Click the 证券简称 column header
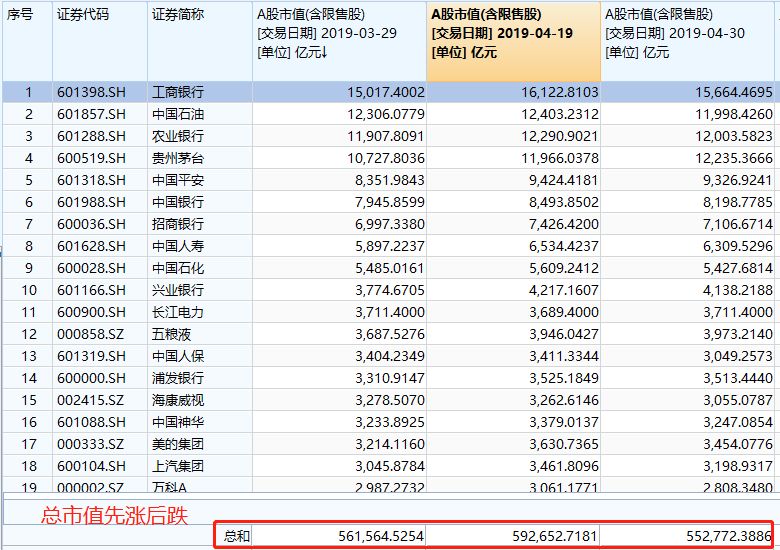Screen dimensions: 780x550 point(200,41)
